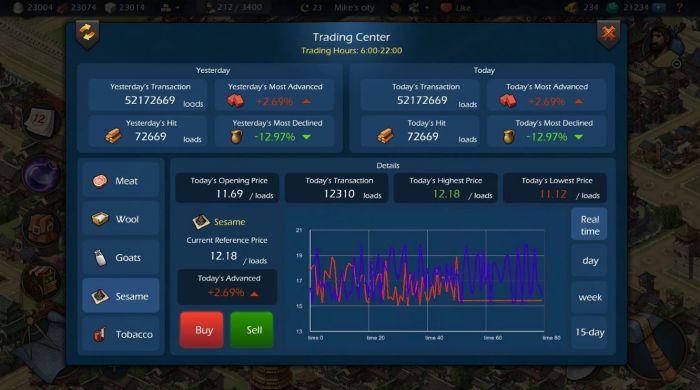
Task: Click the wood logs icon in Today's Hit
Action: click(x=386, y=135)
